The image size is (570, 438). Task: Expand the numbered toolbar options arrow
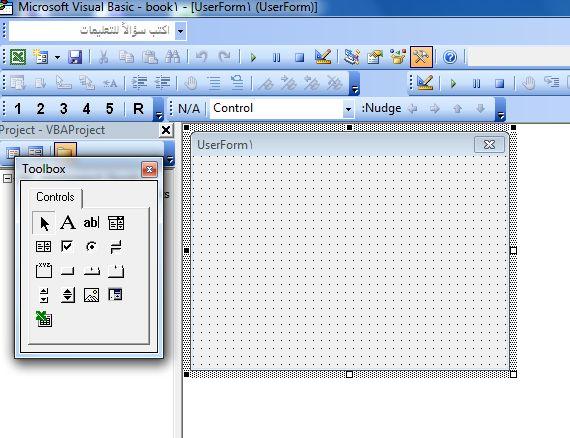(x=158, y=109)
